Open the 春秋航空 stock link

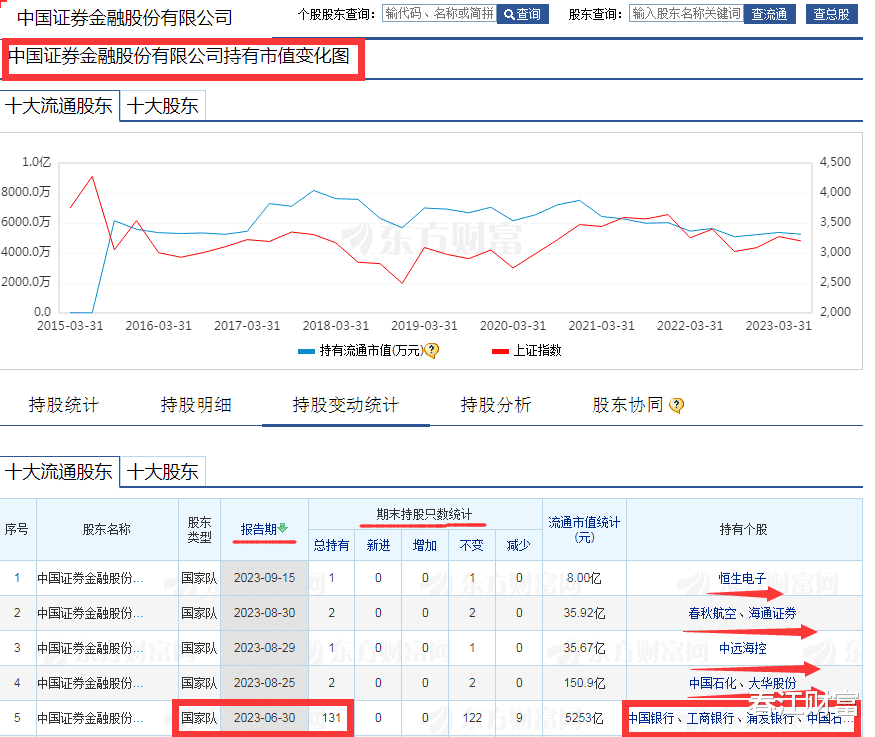click(x=712, y=614)
